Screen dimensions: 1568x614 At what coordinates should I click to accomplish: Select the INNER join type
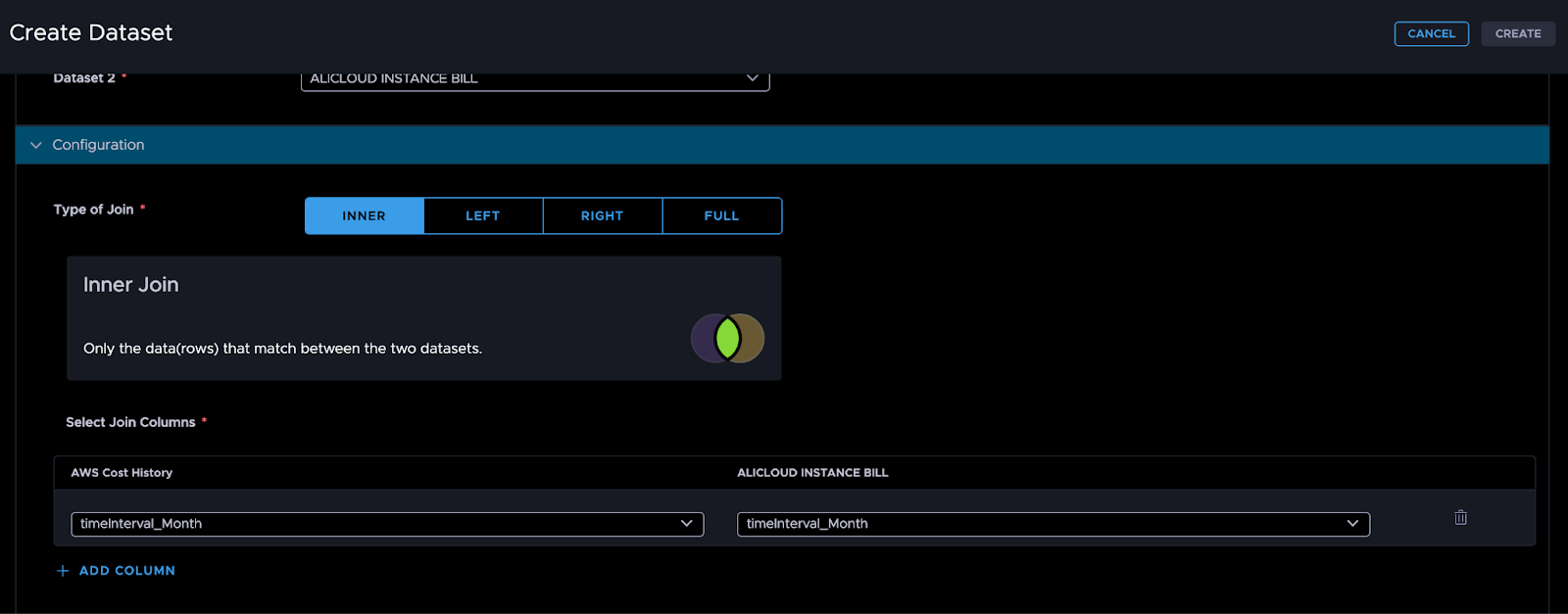[x=365, y=216]
